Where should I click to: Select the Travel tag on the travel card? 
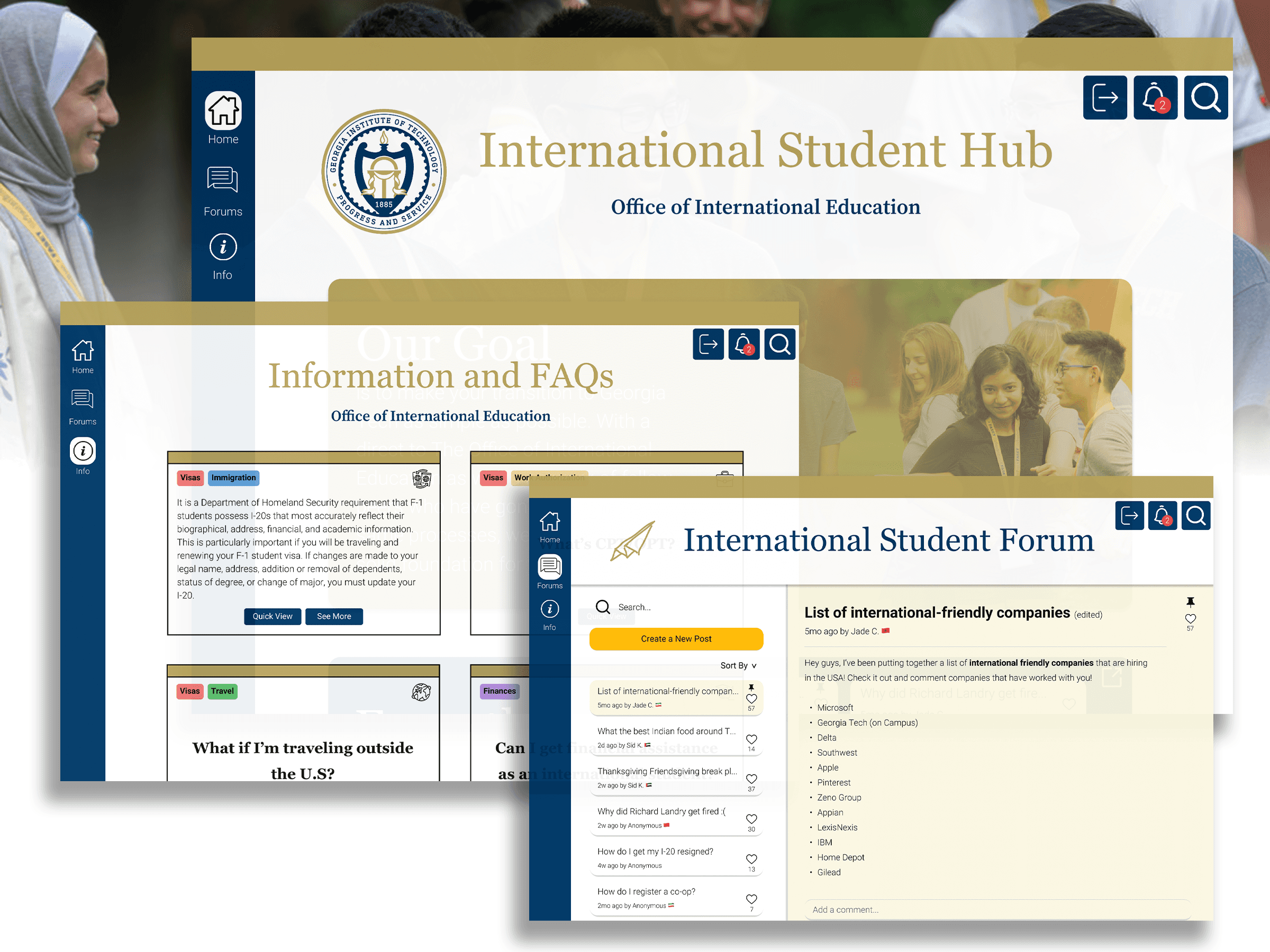pos(222,691)
